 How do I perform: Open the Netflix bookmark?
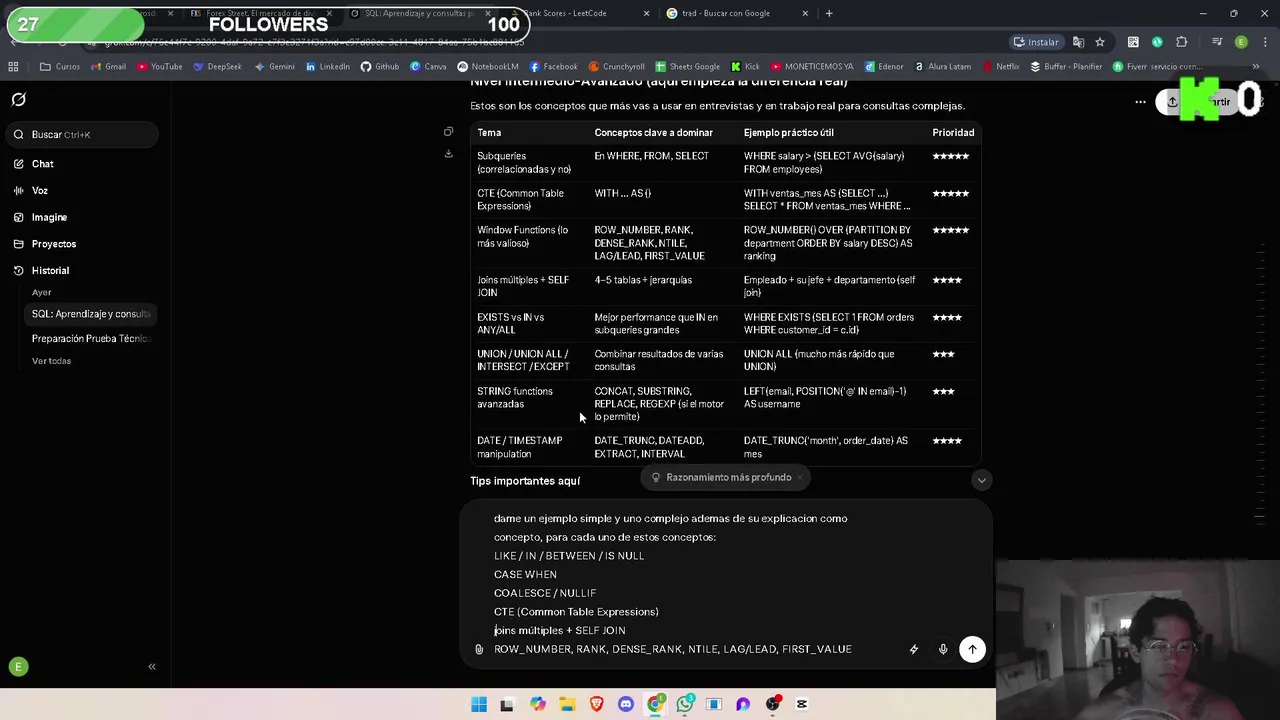point(1000,67)
